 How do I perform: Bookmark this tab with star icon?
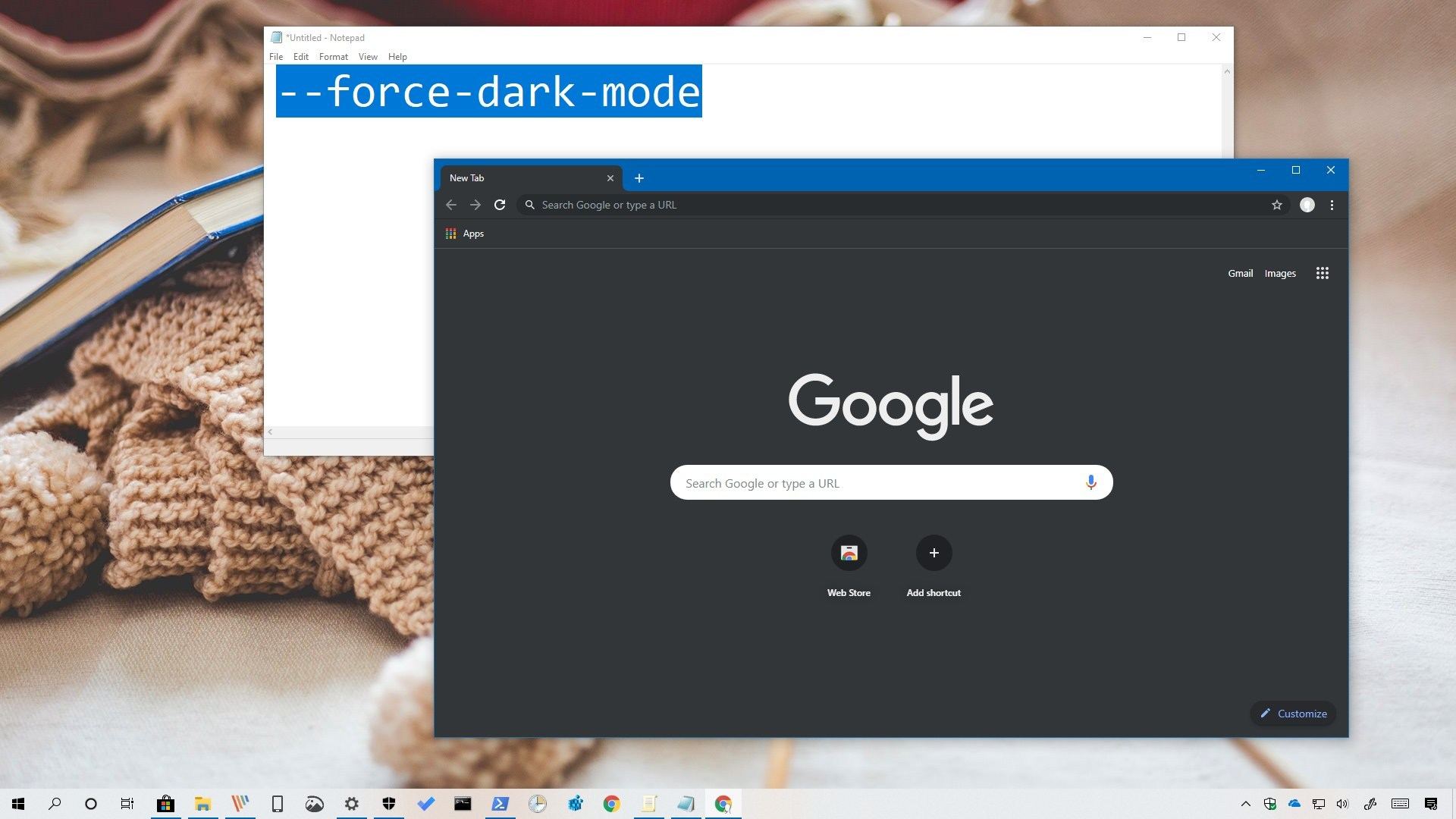coord(1277,205)
